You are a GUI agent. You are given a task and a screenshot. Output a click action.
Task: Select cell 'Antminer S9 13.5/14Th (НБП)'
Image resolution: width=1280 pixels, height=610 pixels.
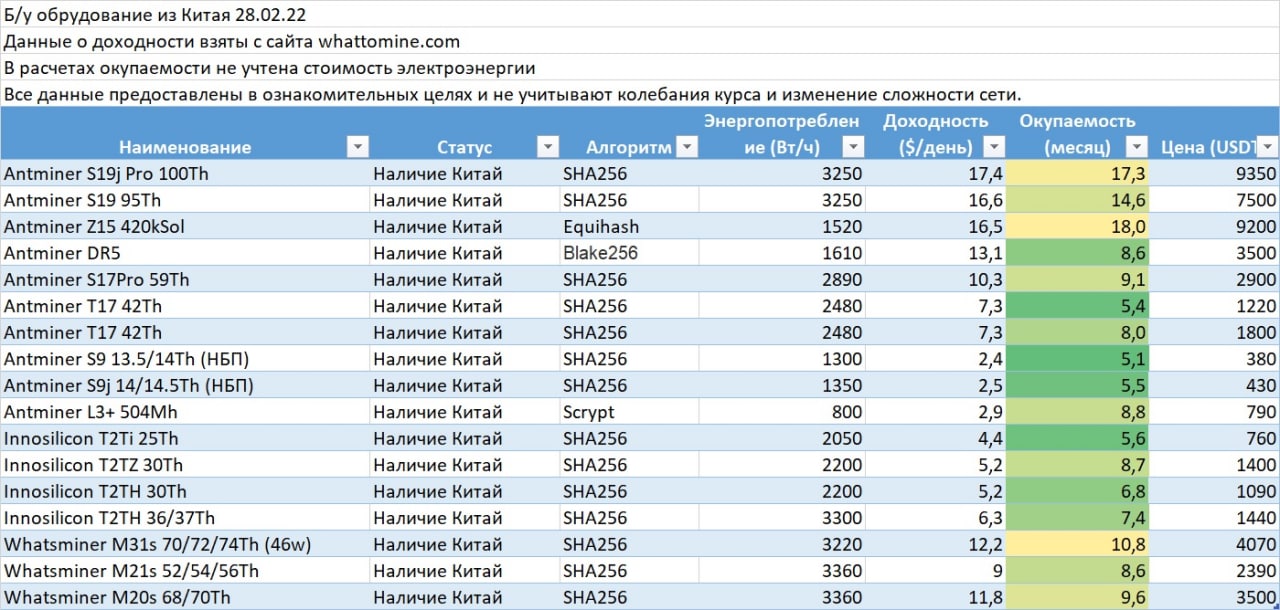click(x=185, y=359)
